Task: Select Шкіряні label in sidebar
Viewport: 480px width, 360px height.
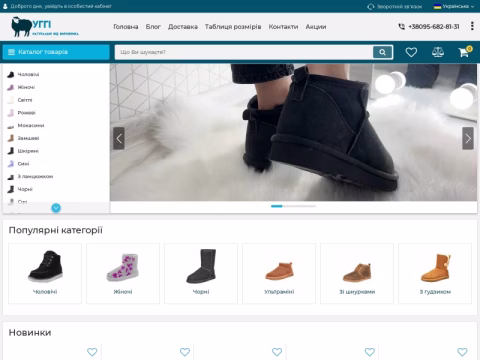Action: 28,151
